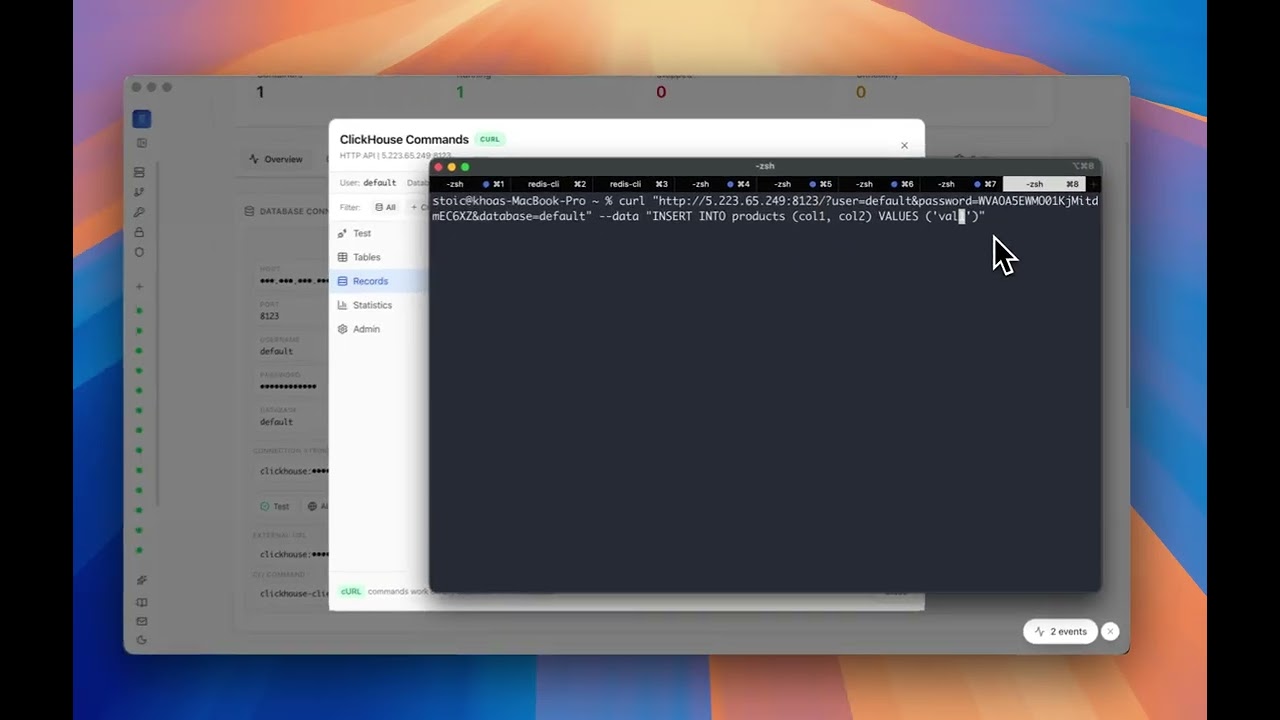Open the Tables section in ClickHouse Commands
The image size is (1280, 720).
point(380,257)
